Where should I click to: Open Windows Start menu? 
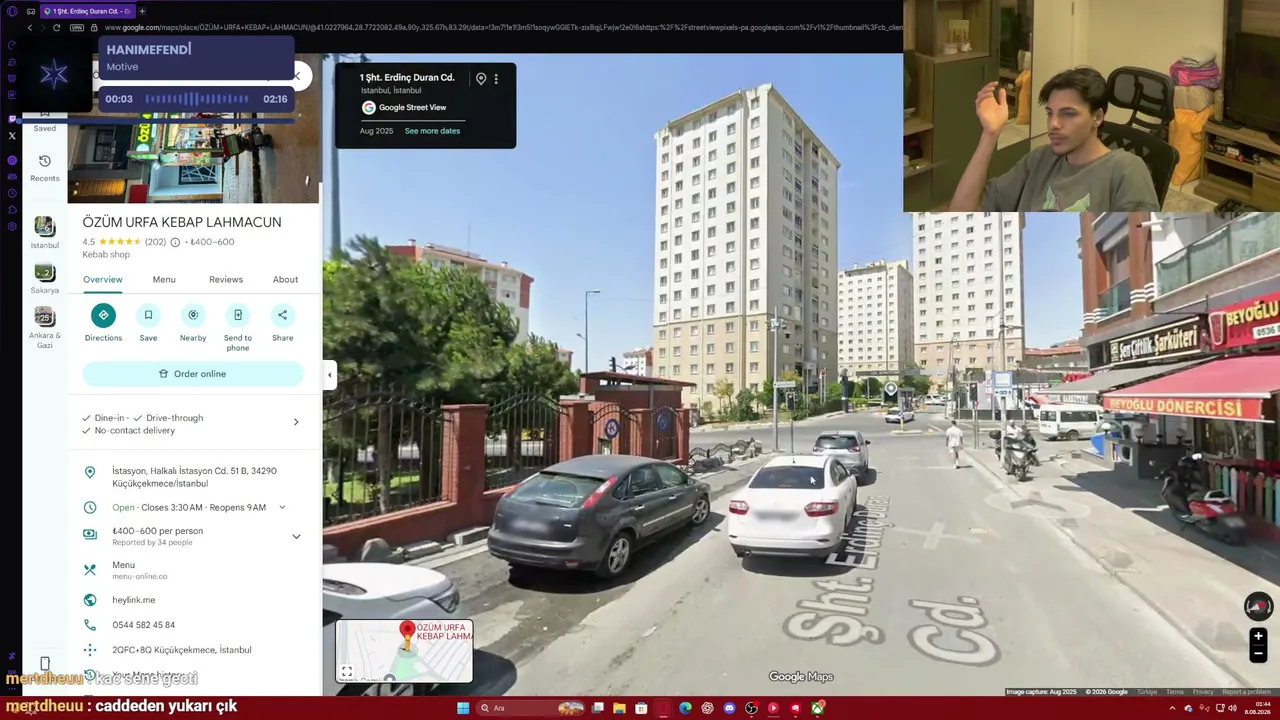463,708
